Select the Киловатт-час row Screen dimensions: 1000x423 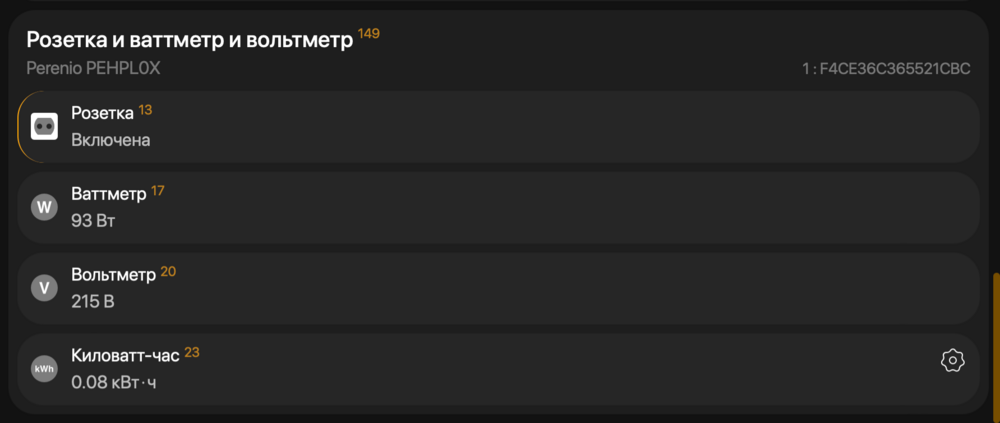point(499,369)
